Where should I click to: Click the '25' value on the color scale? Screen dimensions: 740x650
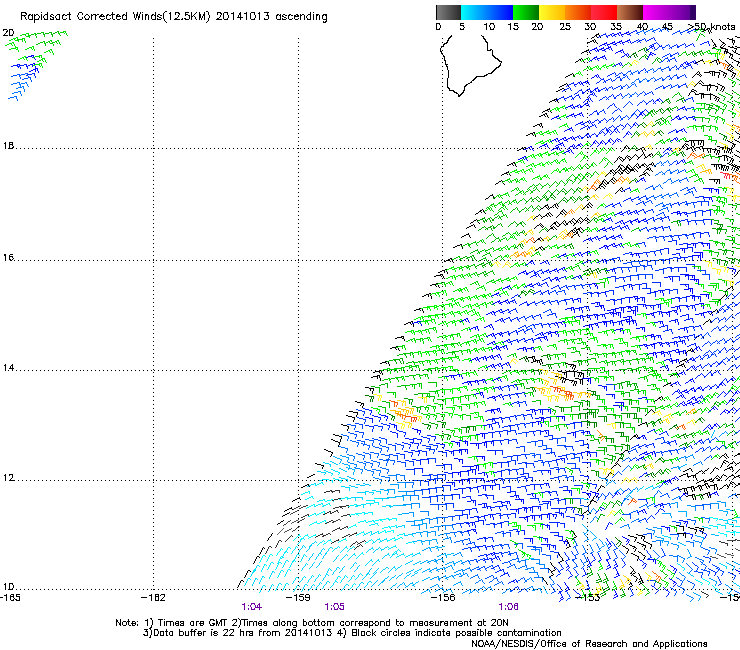pyautogui.click(x=564, y=27)
